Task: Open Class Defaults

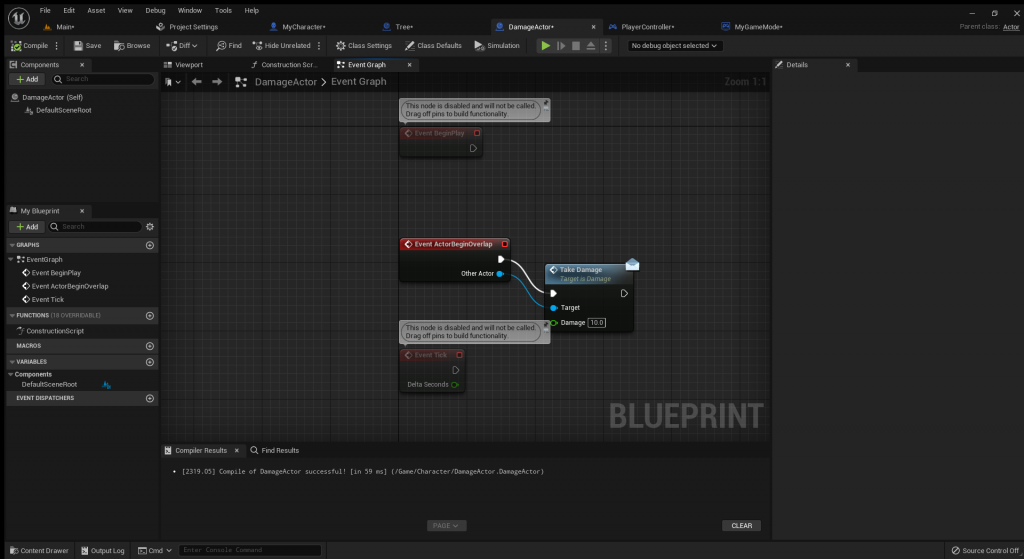Action: [x=433, y=46]
